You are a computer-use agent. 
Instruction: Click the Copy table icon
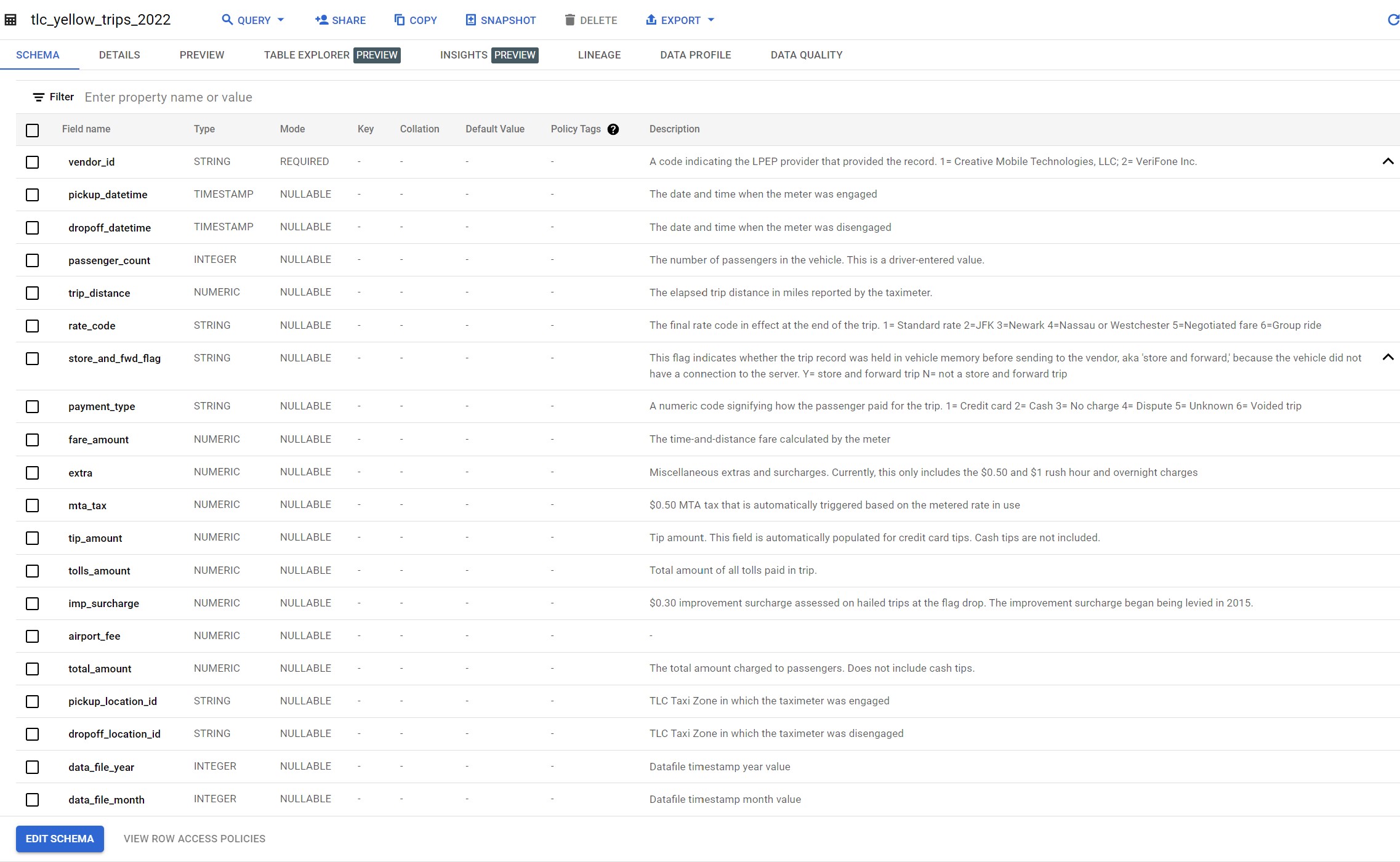(400, 20)
